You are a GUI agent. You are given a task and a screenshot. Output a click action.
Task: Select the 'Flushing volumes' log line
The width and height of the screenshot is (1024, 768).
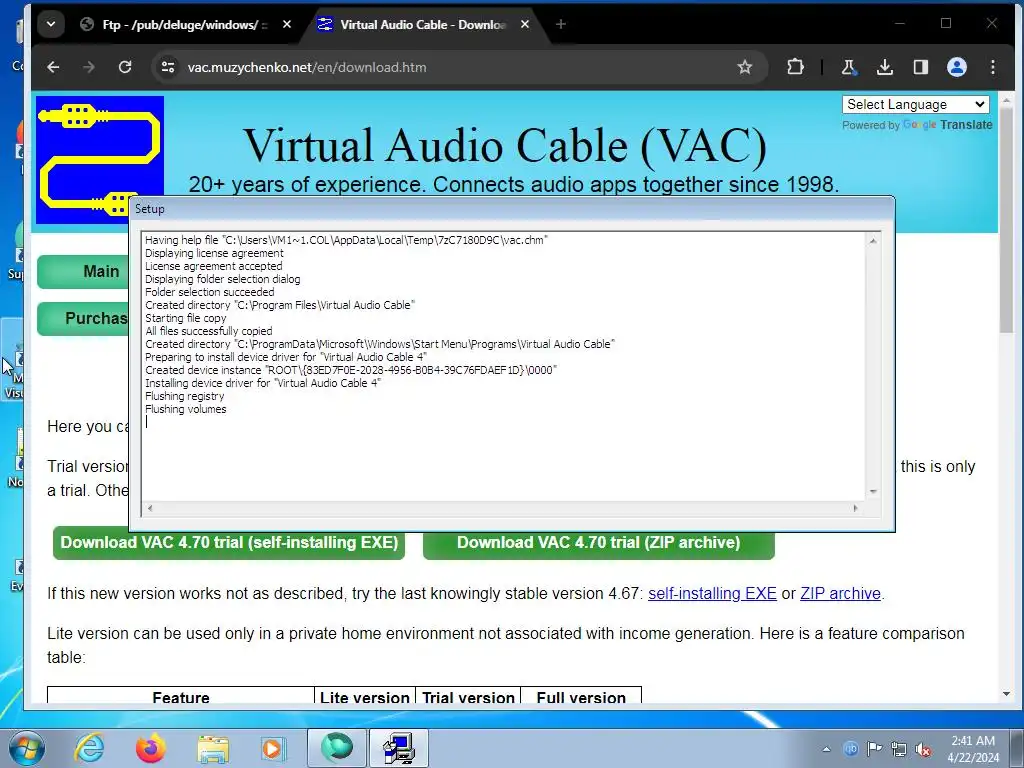click(x=185, y=409)
